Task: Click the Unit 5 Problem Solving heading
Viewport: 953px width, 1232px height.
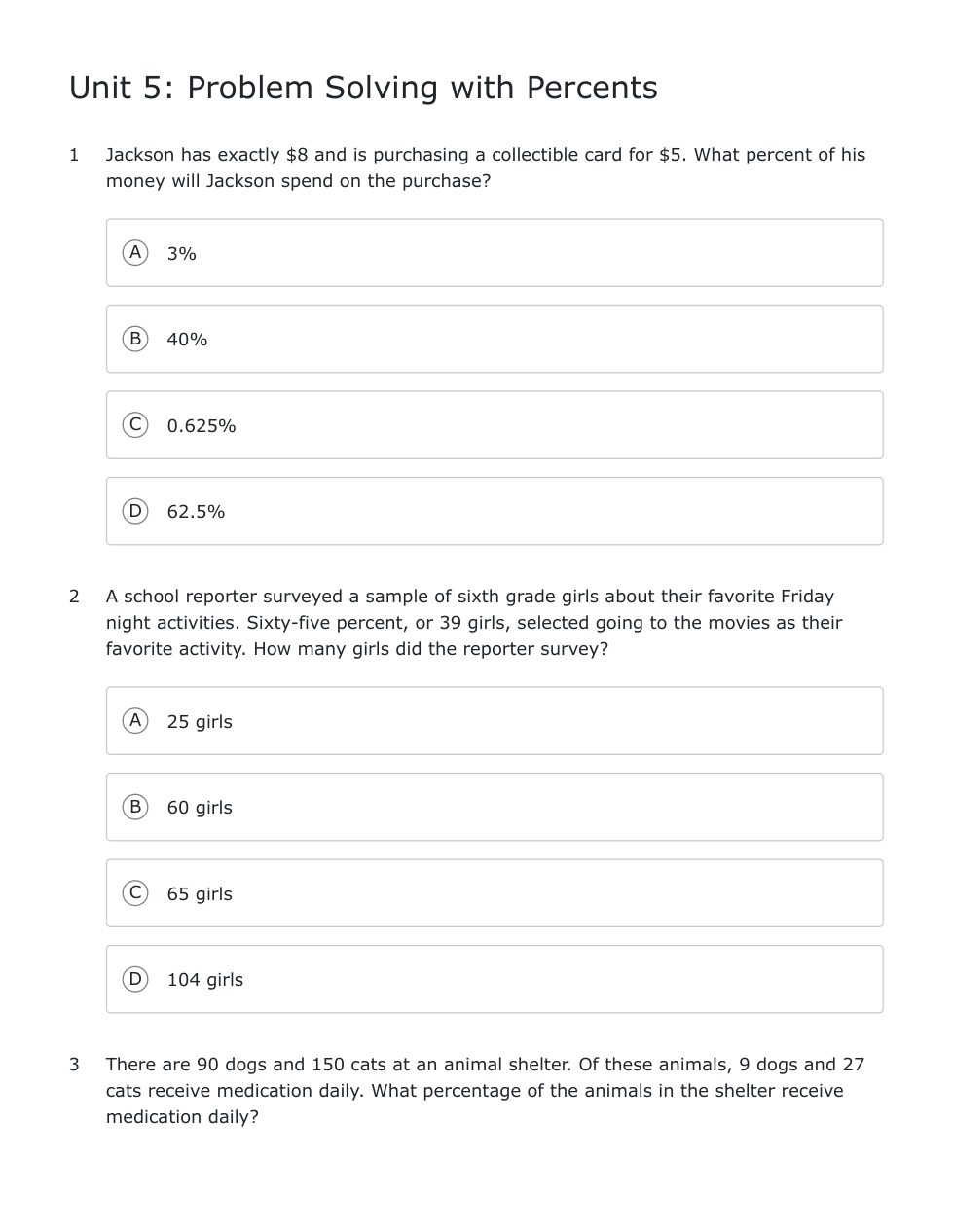Action: click(363, 88)
